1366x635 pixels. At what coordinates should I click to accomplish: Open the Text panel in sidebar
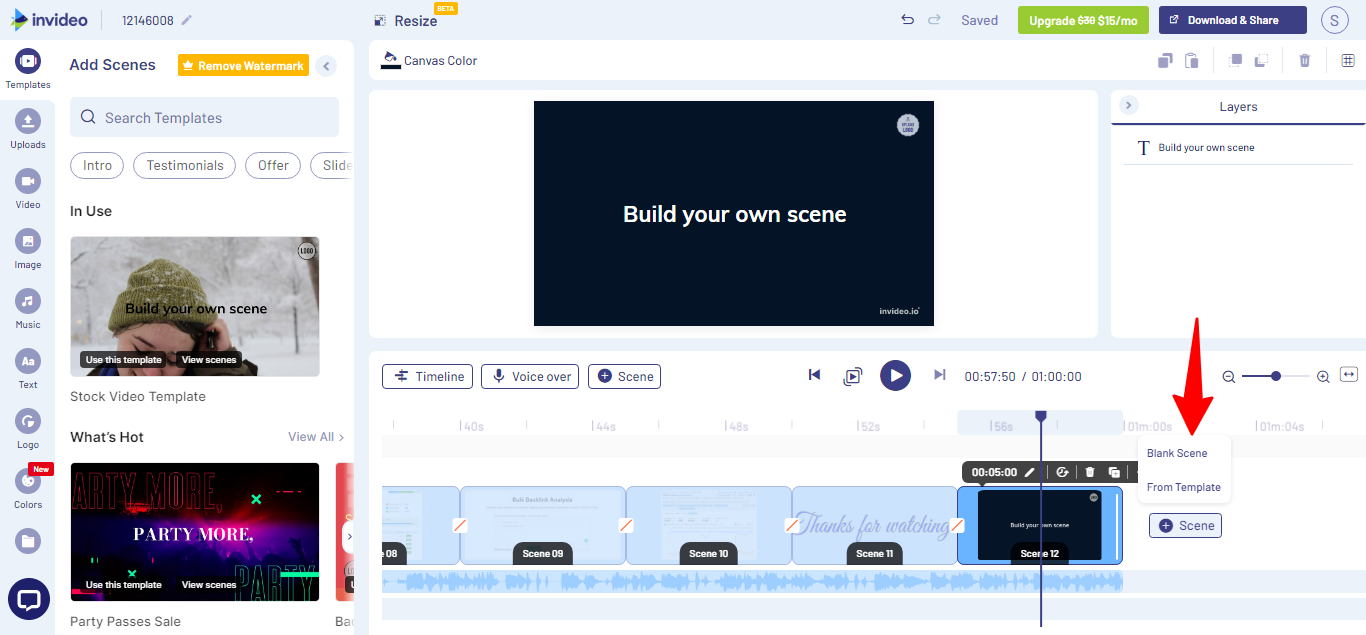pos(28,369)
